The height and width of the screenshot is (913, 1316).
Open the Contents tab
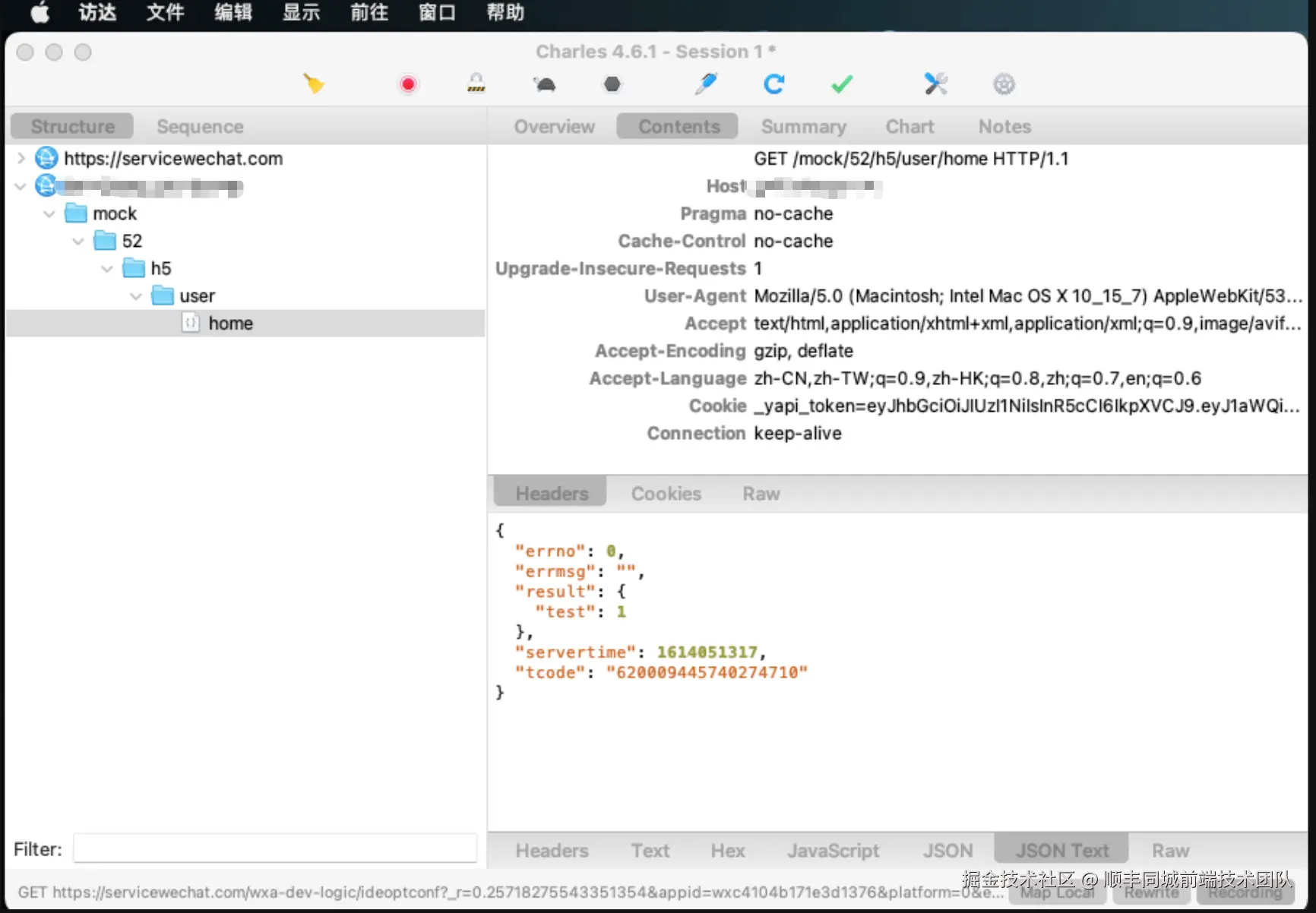[x=679, y=126]
